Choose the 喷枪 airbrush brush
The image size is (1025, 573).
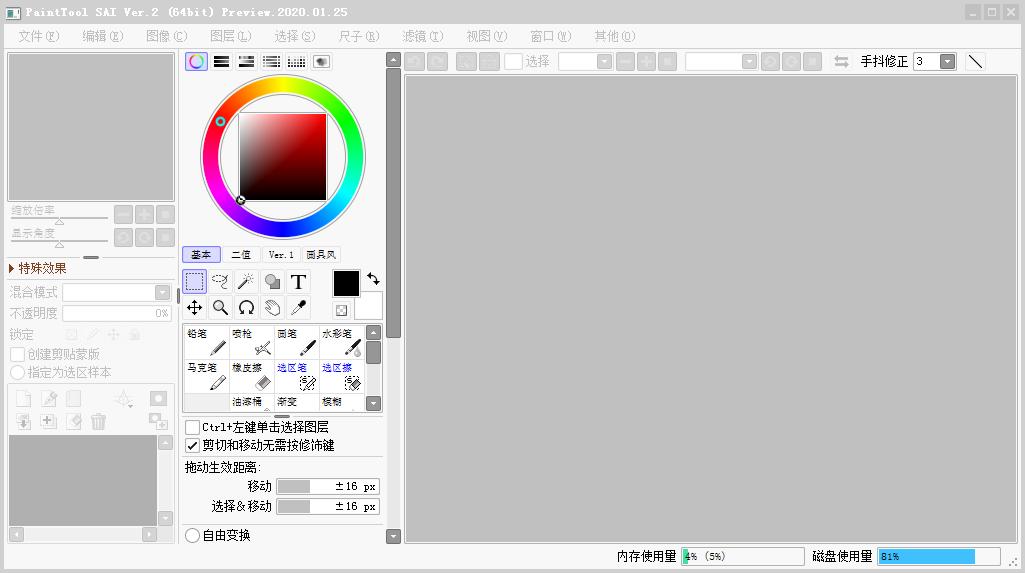(252, 342)
